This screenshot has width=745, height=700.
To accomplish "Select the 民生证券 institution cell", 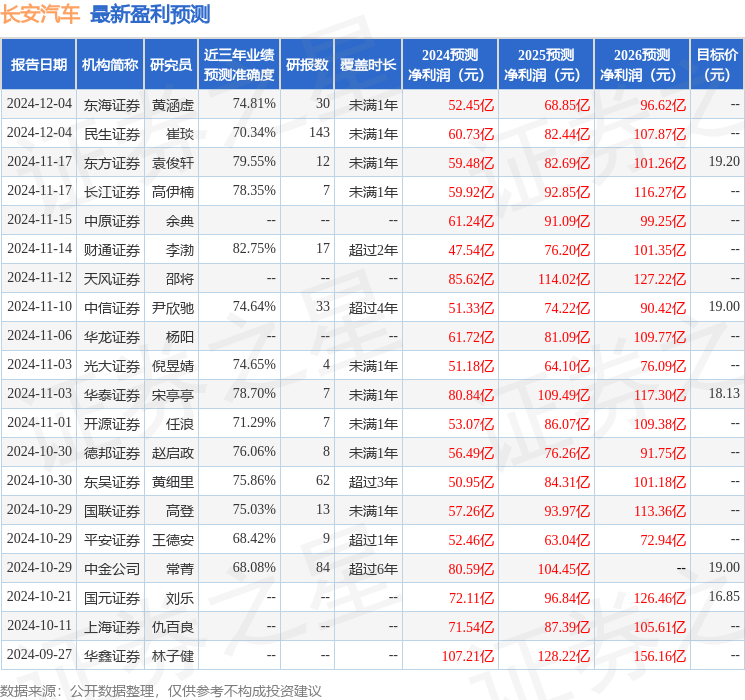I will point(112,134).
